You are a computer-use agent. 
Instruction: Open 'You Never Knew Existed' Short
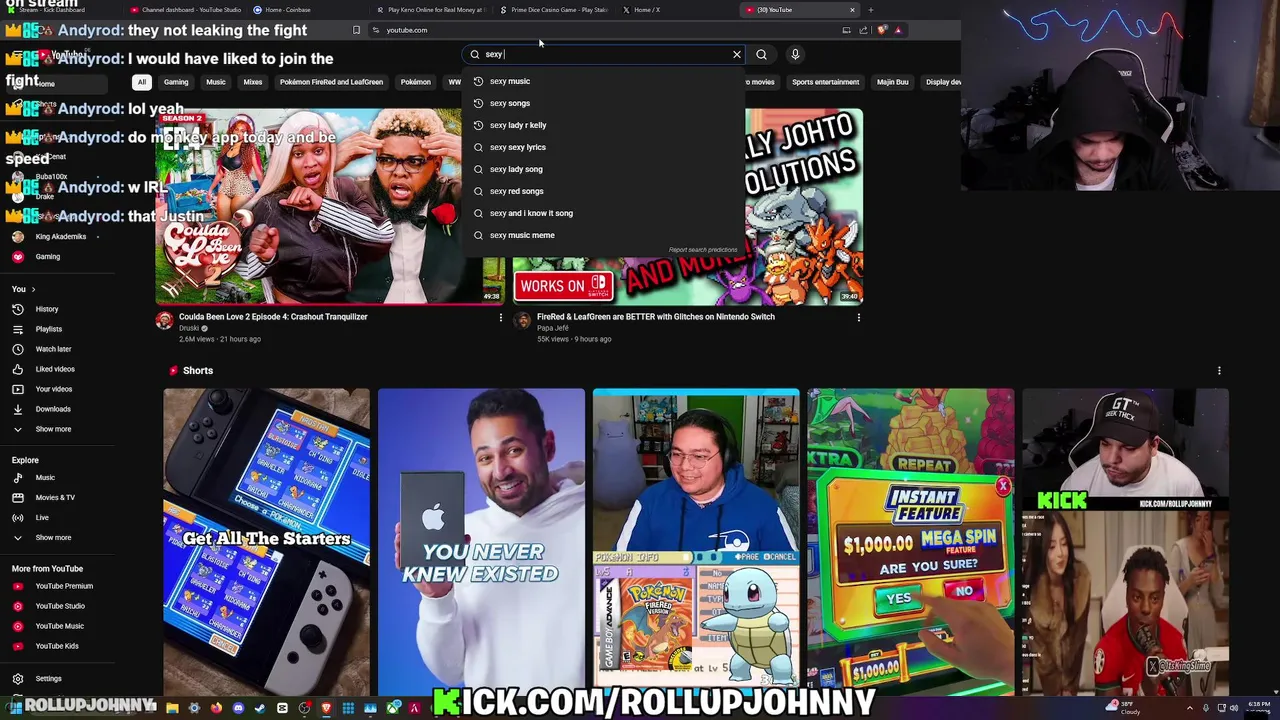point(481,541)
